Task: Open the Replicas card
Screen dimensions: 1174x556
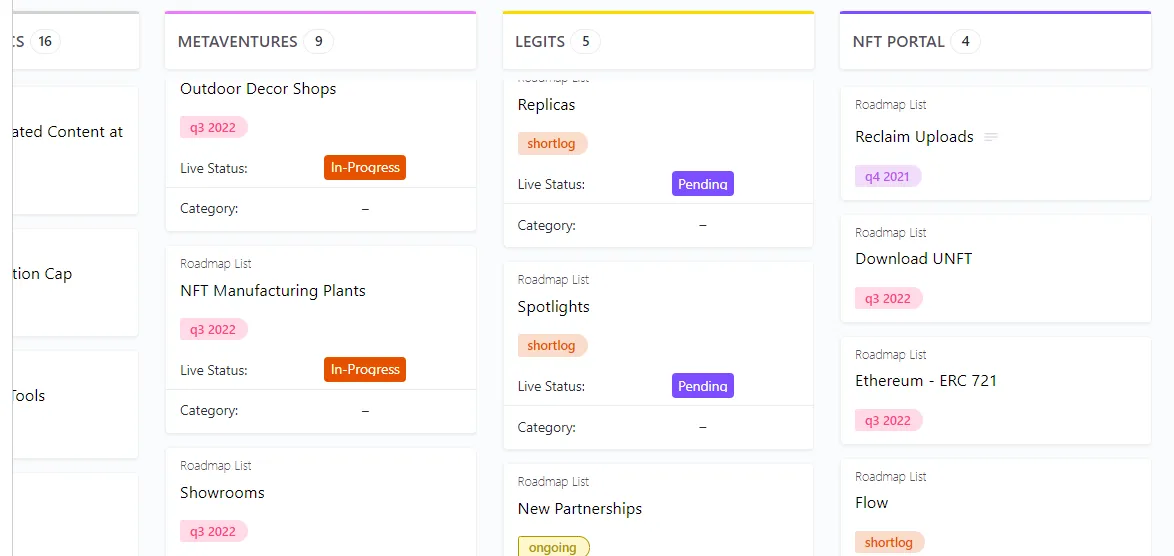Action: [x=547, y=105]
